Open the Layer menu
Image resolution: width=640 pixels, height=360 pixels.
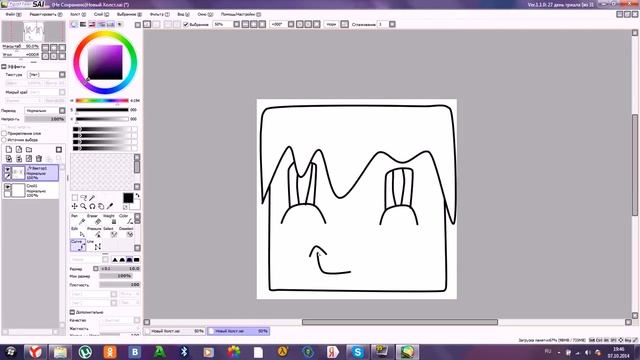click(x=101, y=14)
